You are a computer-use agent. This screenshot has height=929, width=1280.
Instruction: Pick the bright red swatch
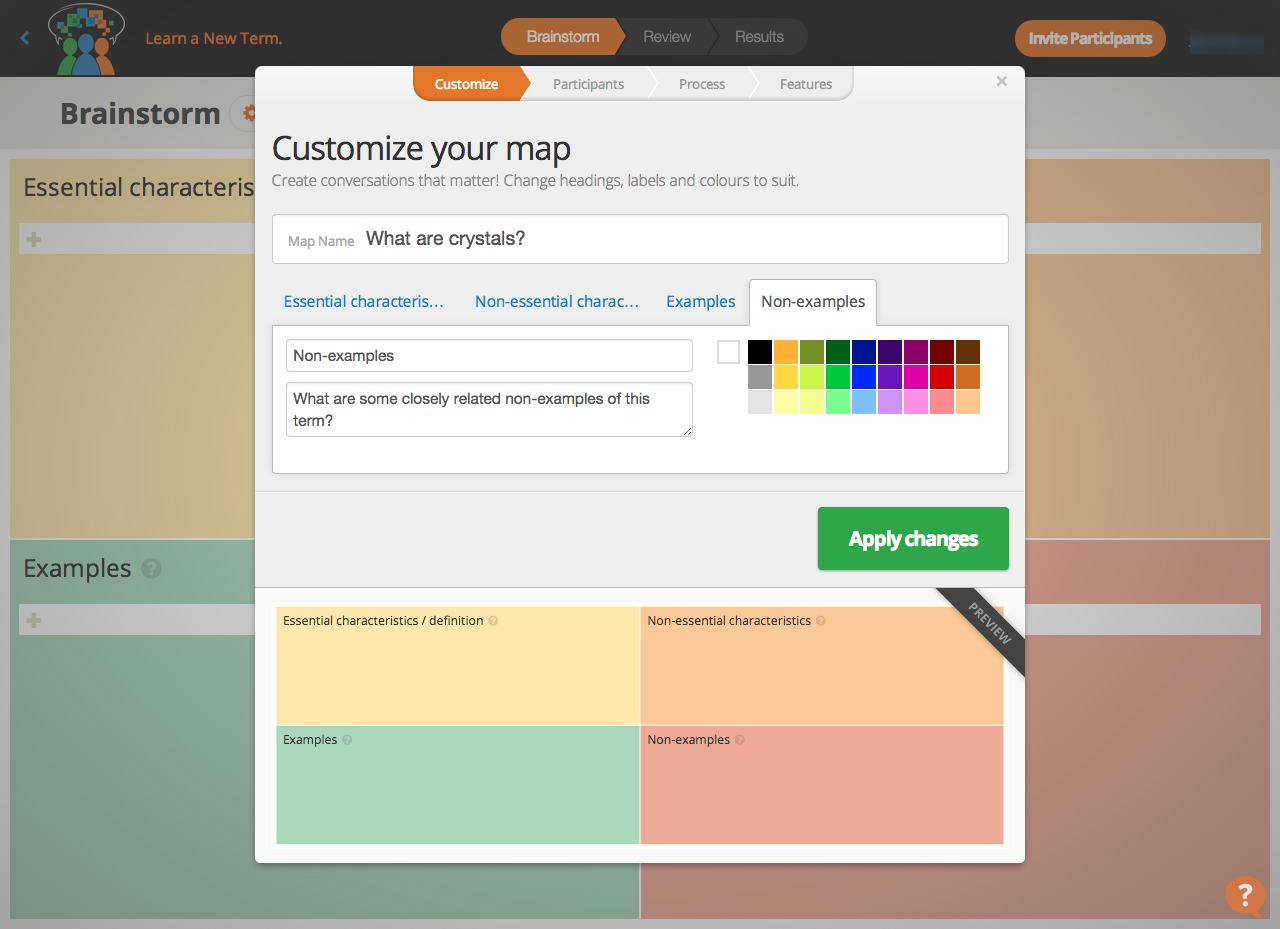click(942, 377)
